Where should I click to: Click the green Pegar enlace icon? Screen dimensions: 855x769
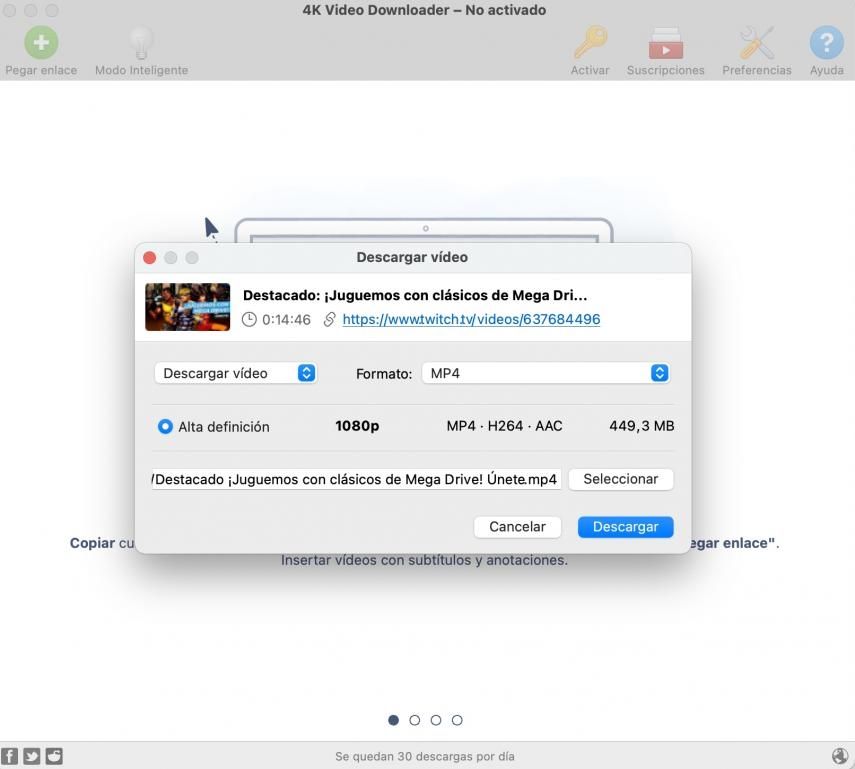pos(41,43)
